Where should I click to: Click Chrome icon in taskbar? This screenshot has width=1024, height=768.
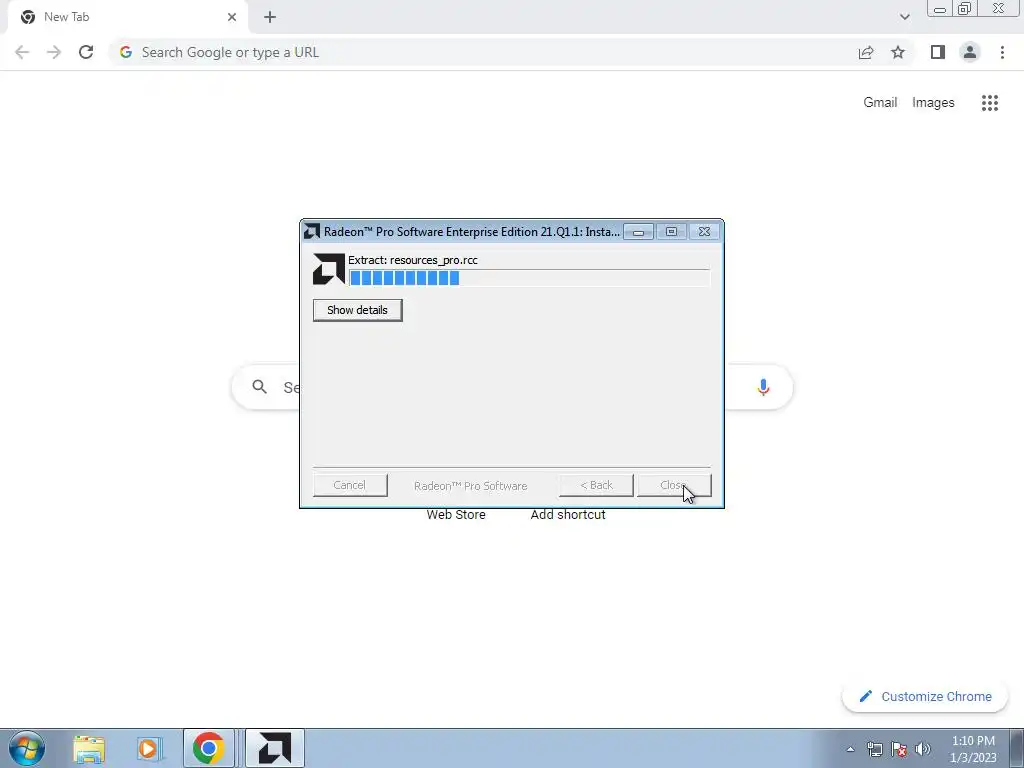pyautogui.click(x=208, y=748)
